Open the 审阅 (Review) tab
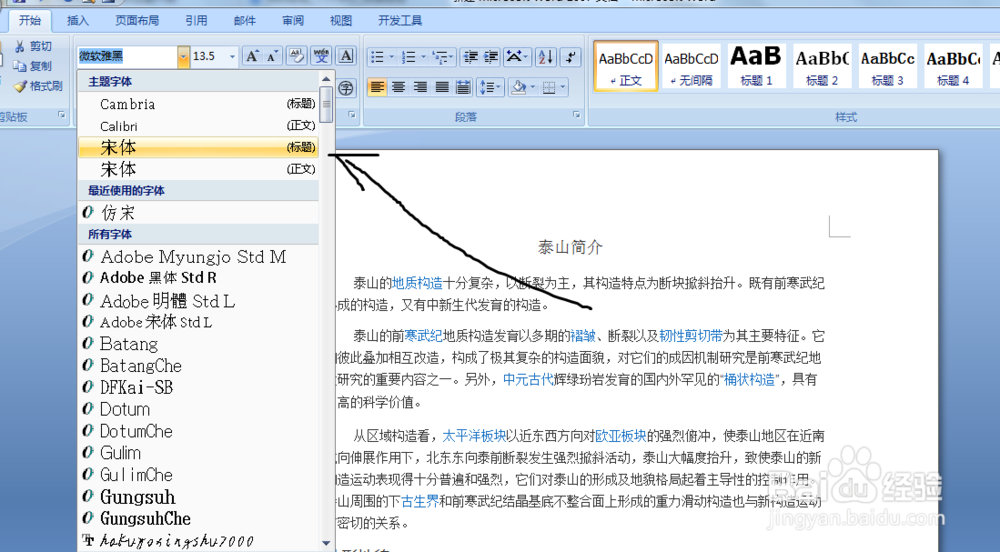Viewport: 1000px width, 552px height. coord(293,20)
